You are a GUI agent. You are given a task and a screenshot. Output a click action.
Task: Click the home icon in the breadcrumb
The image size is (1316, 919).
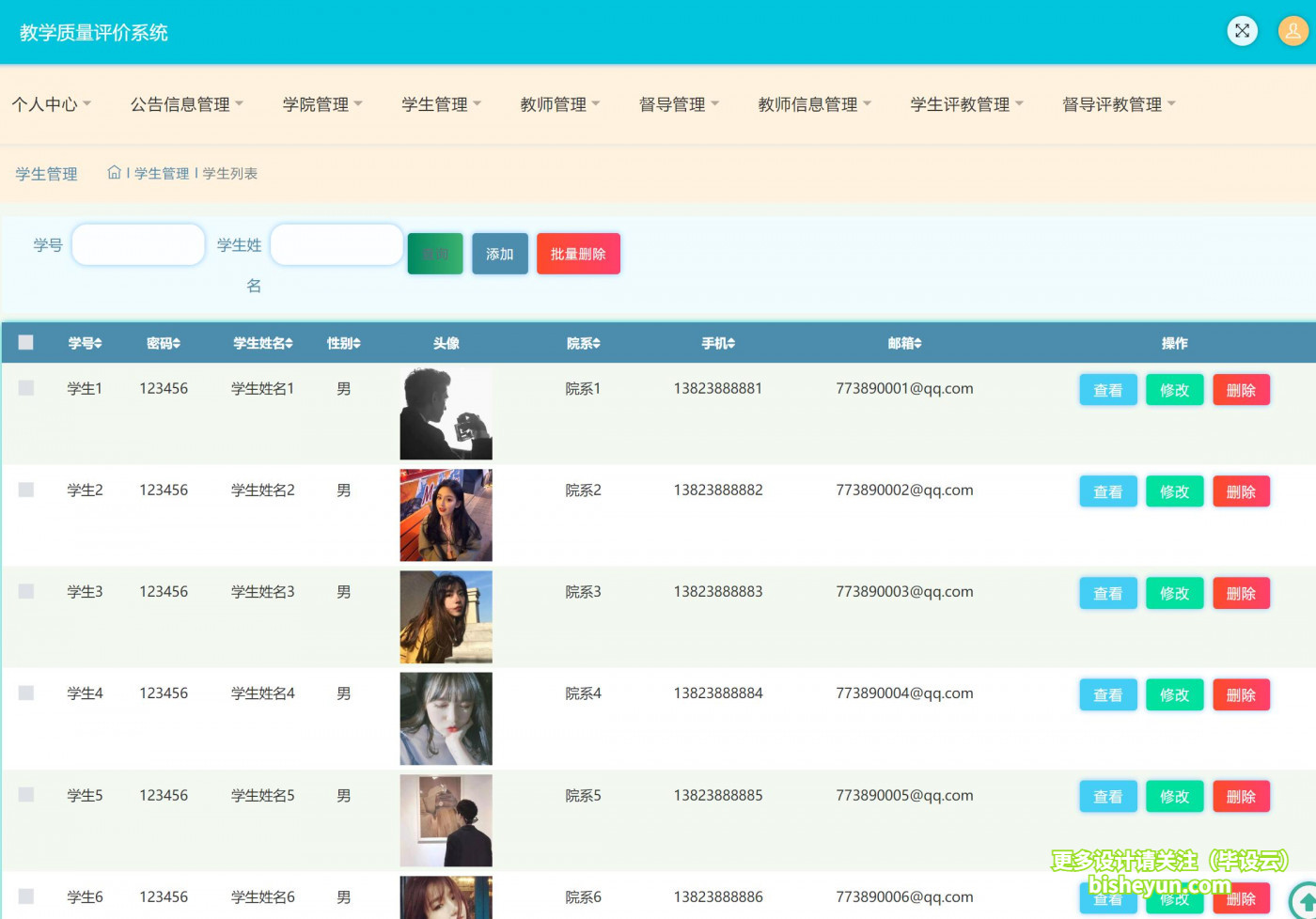113,172
